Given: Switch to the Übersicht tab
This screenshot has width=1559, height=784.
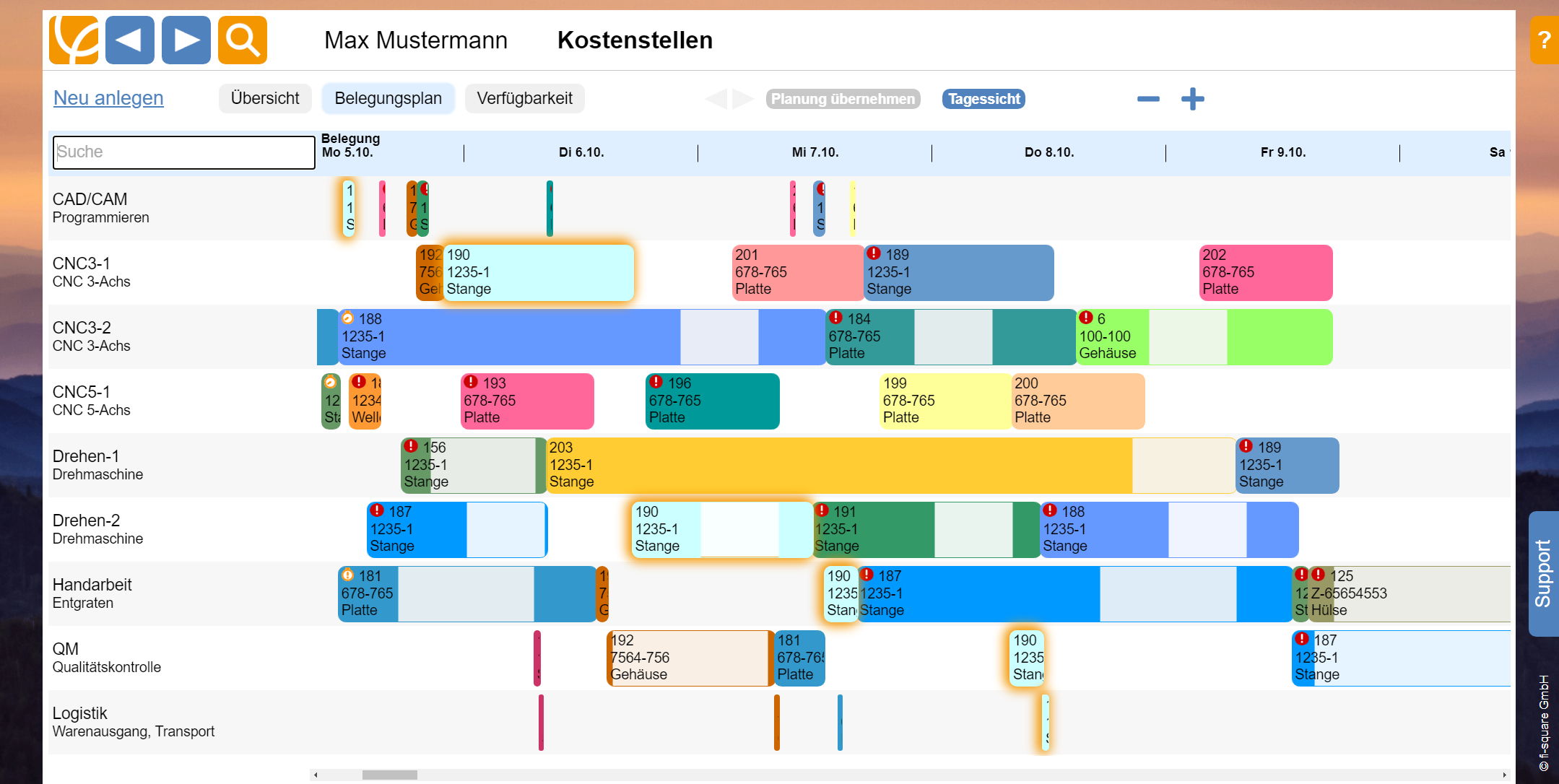Looking at the screenshot, I should pyautogui.click(x=265, y=98).
